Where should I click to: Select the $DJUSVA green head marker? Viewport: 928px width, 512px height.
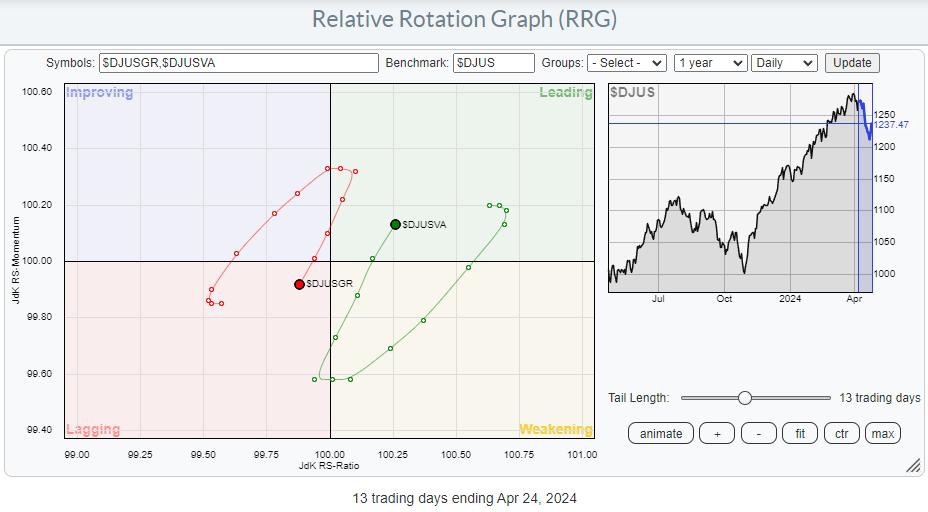point(395,224)
